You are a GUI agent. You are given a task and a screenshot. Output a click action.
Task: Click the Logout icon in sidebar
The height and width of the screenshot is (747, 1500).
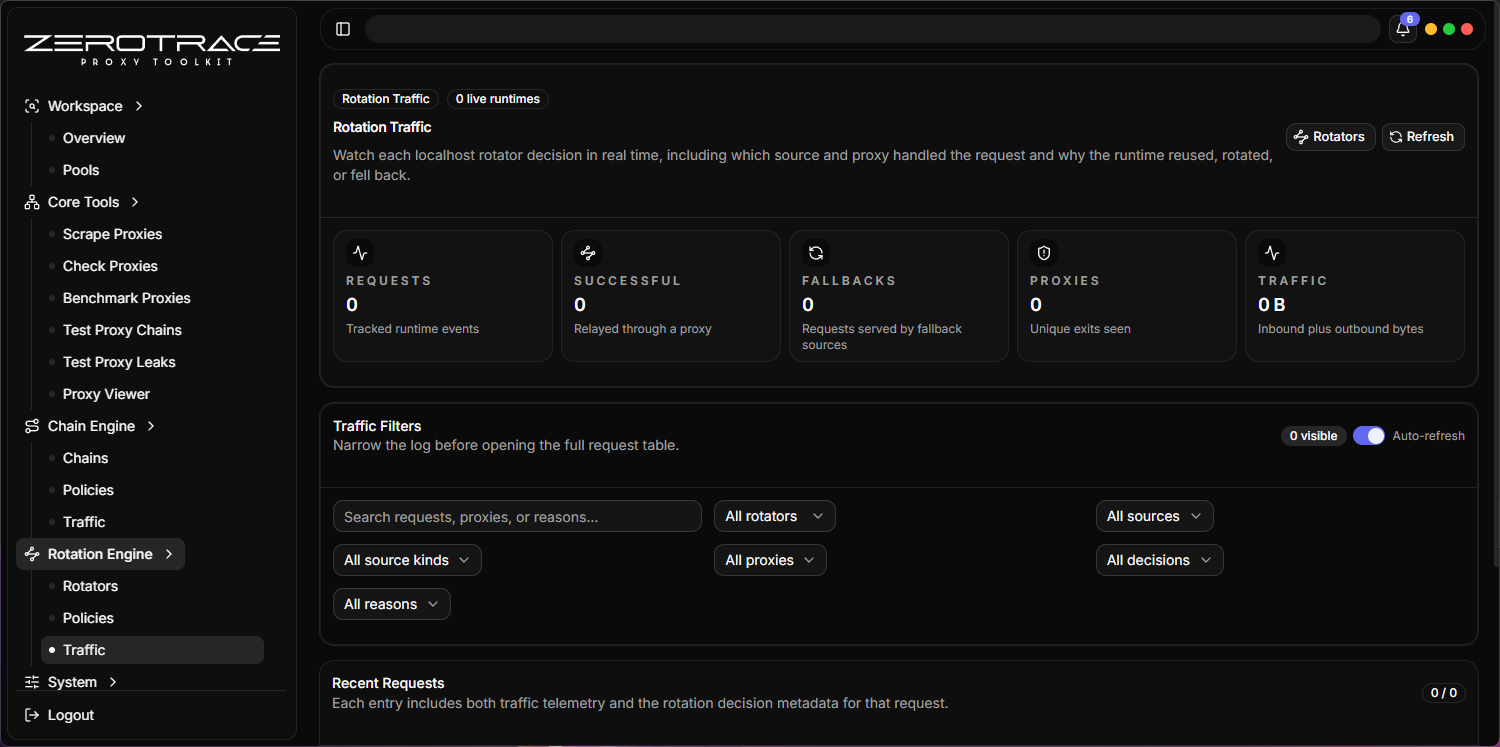(32, 715)
